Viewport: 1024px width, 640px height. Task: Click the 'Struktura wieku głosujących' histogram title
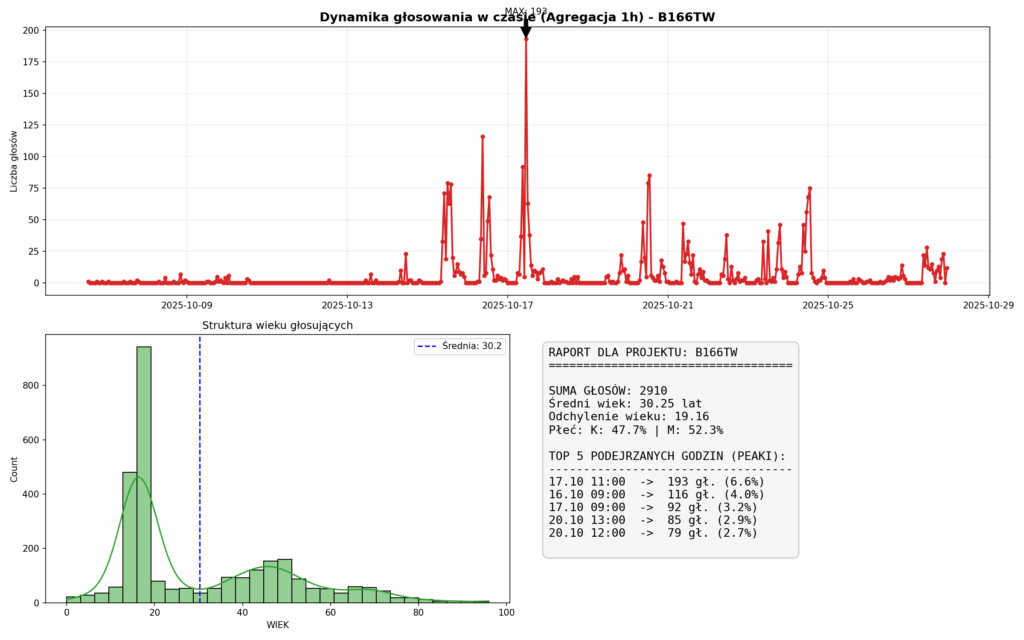click(277, 325)
